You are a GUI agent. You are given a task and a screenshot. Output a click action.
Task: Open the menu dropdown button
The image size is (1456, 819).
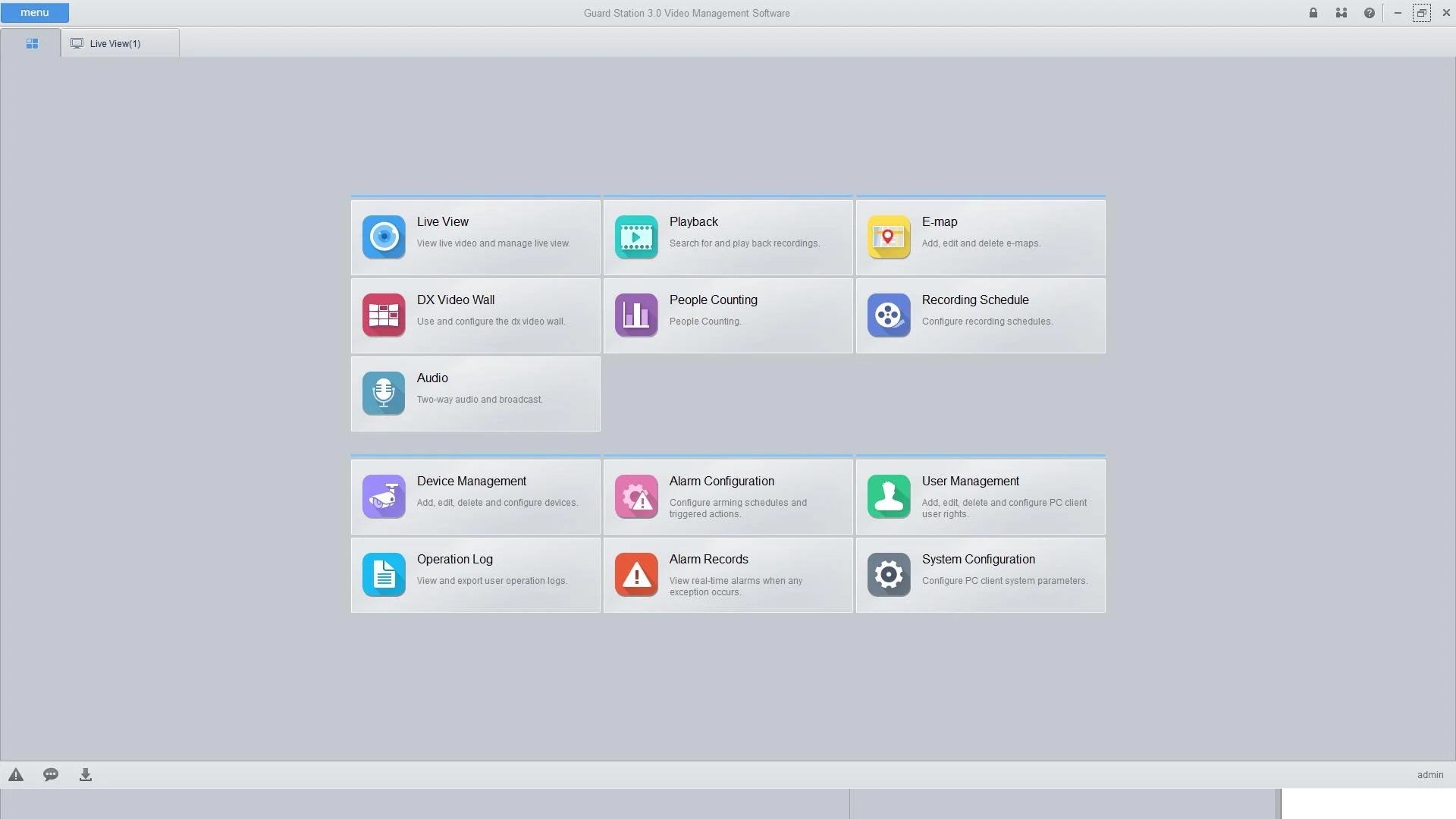[x=35, y=13]
